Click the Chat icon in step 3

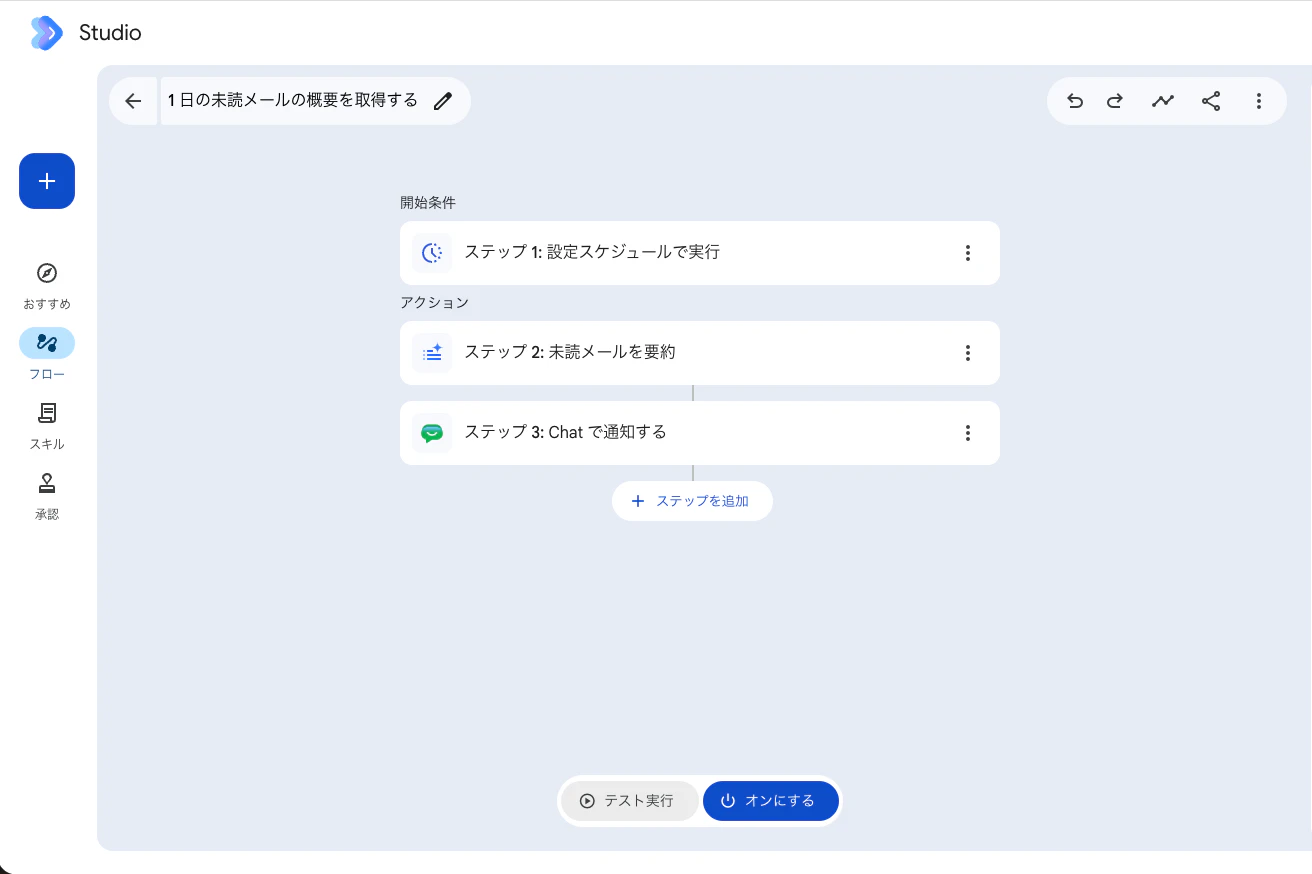(x=432, y=433)
